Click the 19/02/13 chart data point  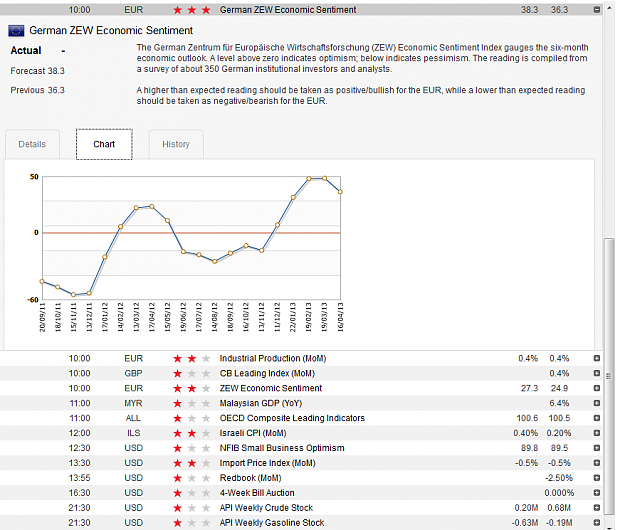click(309, 179)
